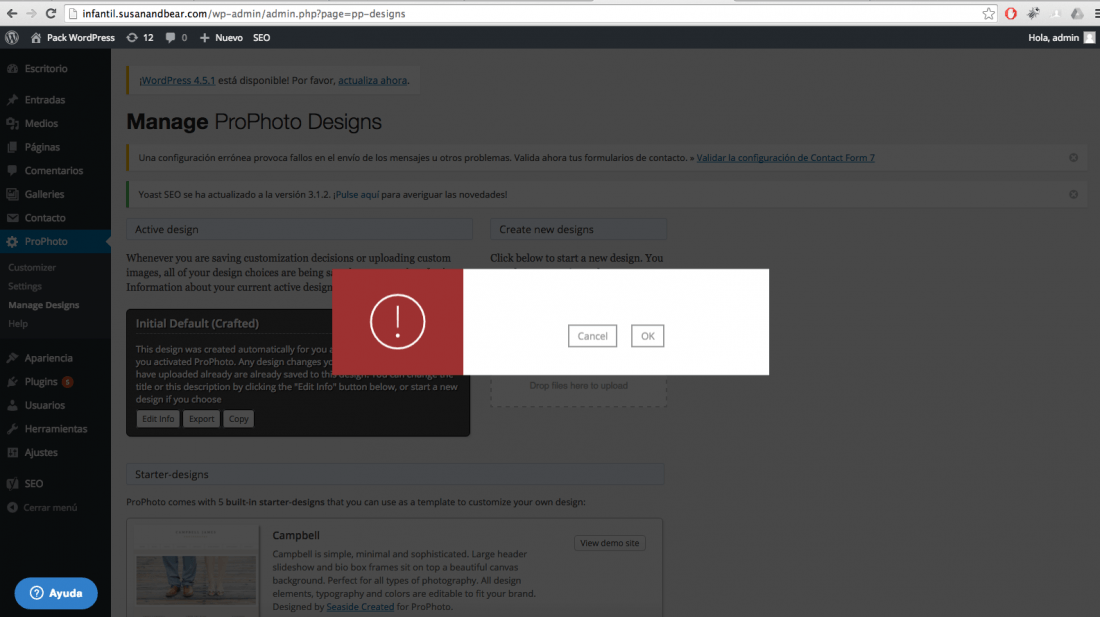Bookmark page with the star icon
This screenshot has width=1100, height=617.
988,13
